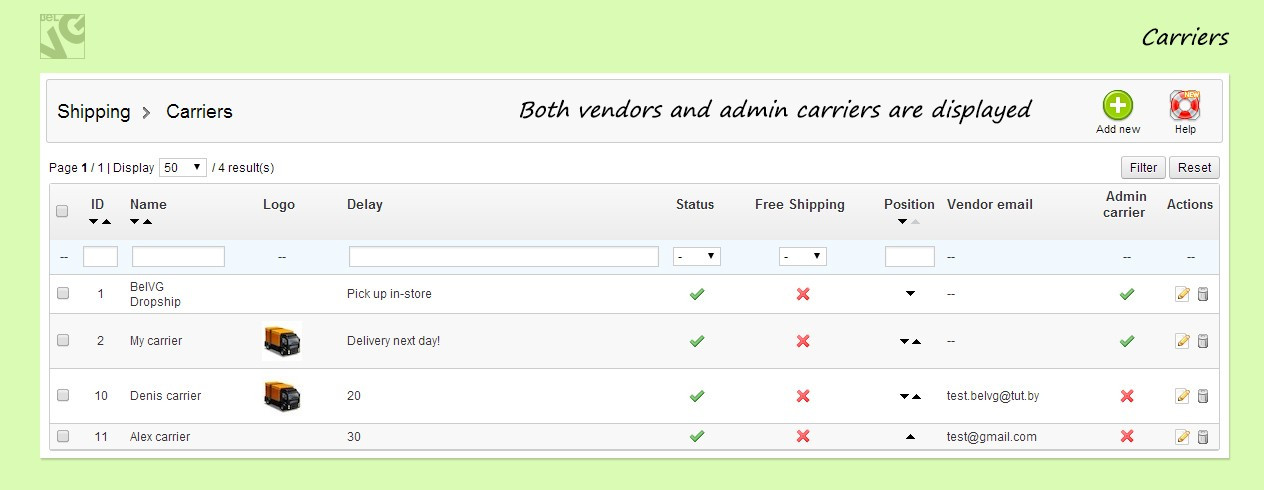Click the green Add new icon
Screen dimensions: 1264x490
pyautogui.click(x=1118, y=105)
